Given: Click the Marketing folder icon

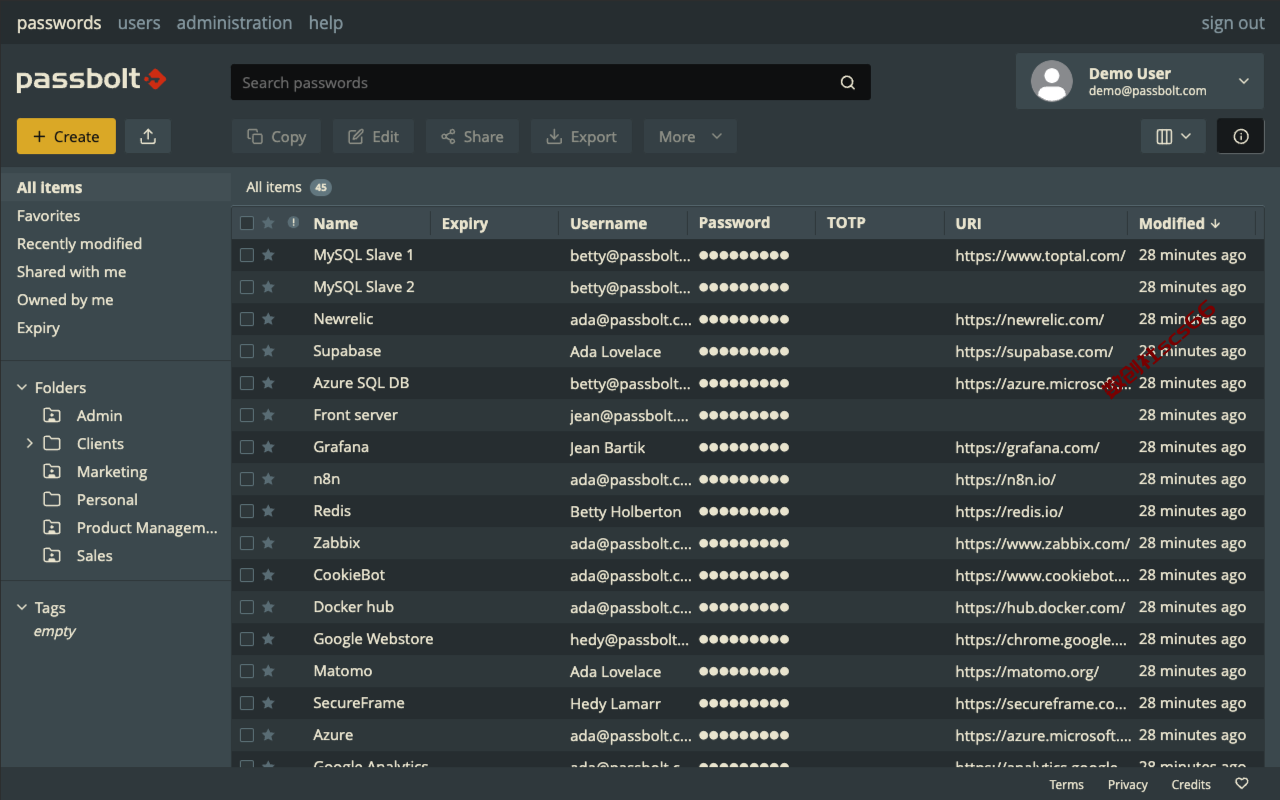Looking at the screenshot, I should point(52,471).
